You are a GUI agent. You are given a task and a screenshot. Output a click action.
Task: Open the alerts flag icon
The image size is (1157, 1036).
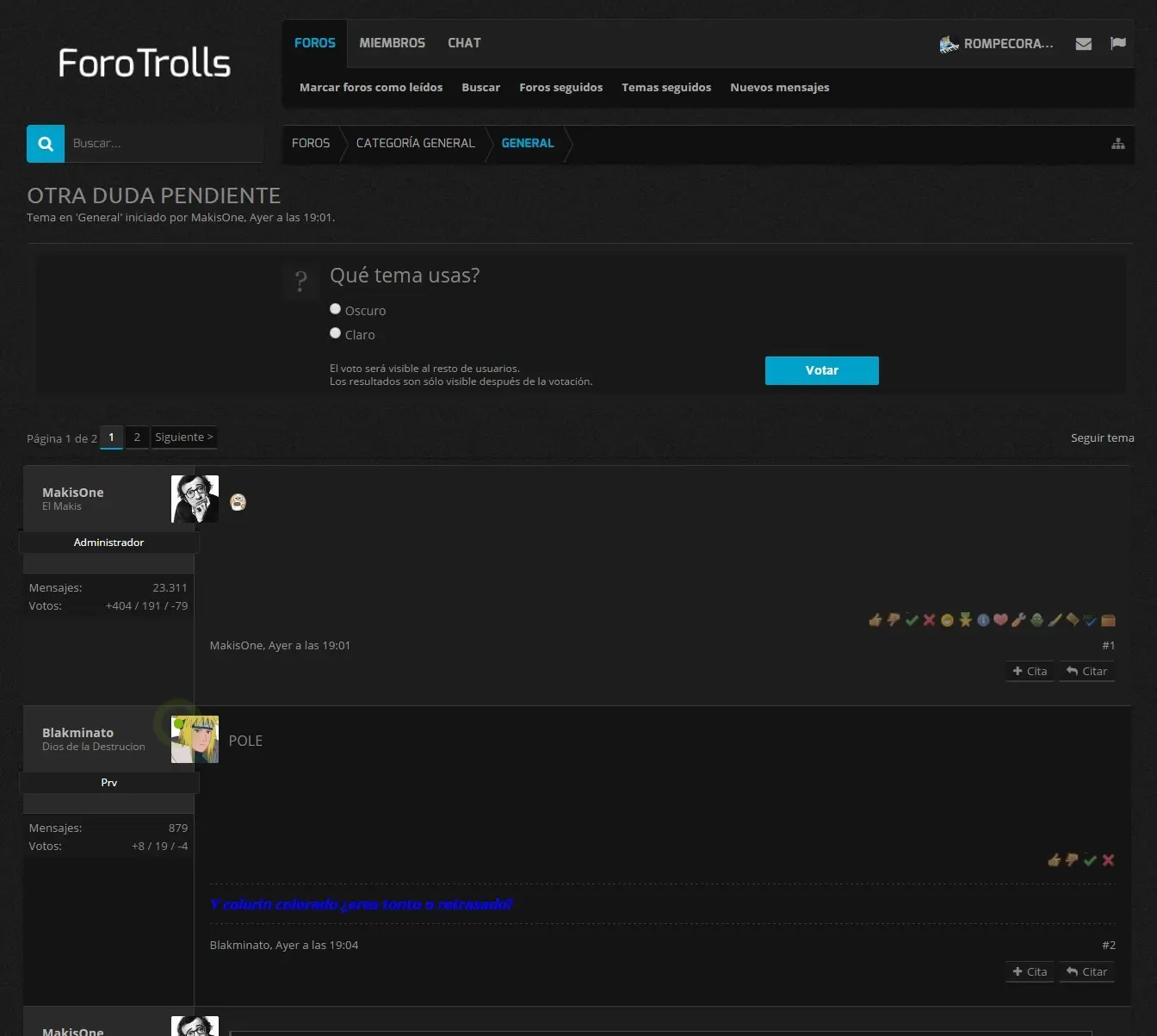[x=1118, y=43]
